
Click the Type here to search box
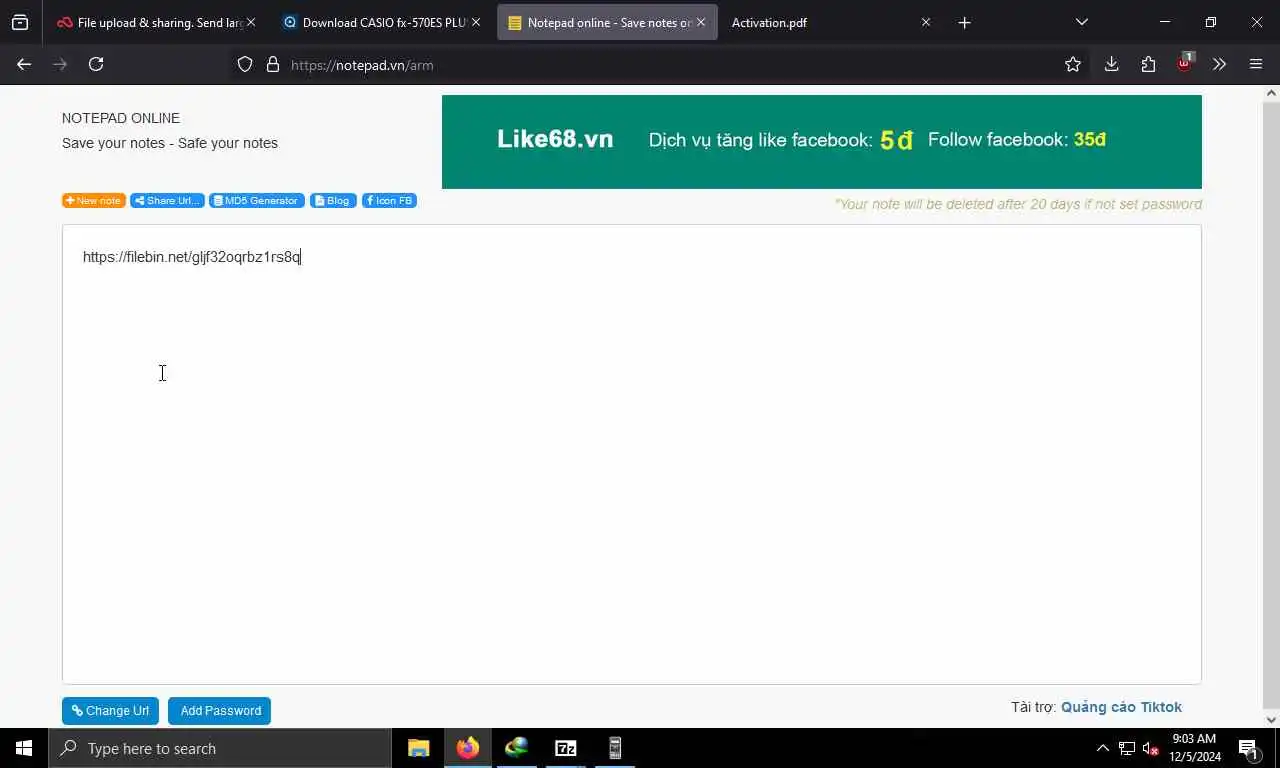tap(220, 748)
